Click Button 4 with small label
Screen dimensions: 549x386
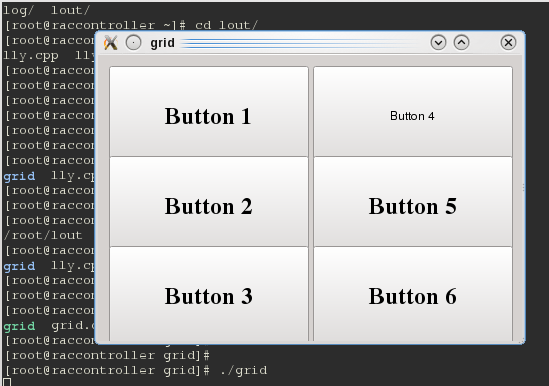pos(413,111)
